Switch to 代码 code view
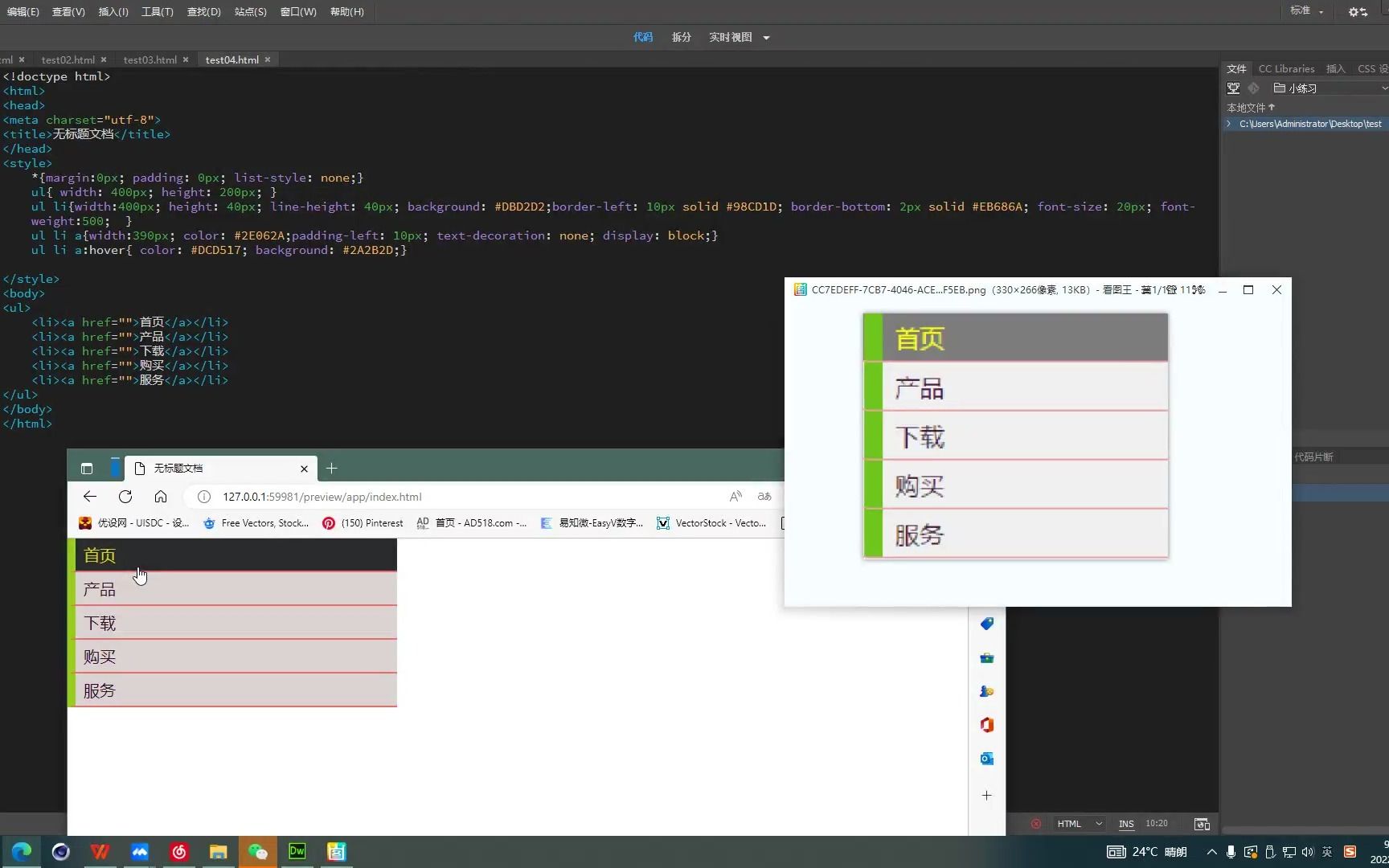Image resolution: width=1389 pixels, height=868 pixels. [x=643, y=38]
